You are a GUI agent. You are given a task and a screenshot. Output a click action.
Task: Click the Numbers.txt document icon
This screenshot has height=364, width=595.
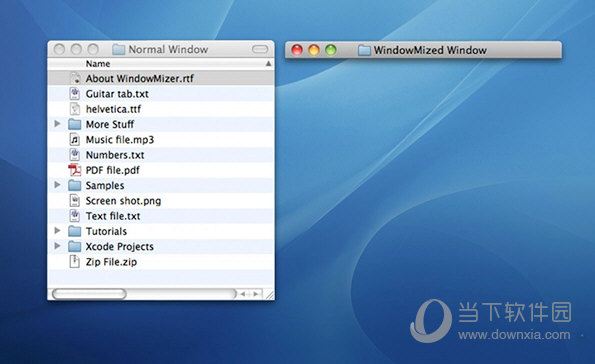[75, 154]
